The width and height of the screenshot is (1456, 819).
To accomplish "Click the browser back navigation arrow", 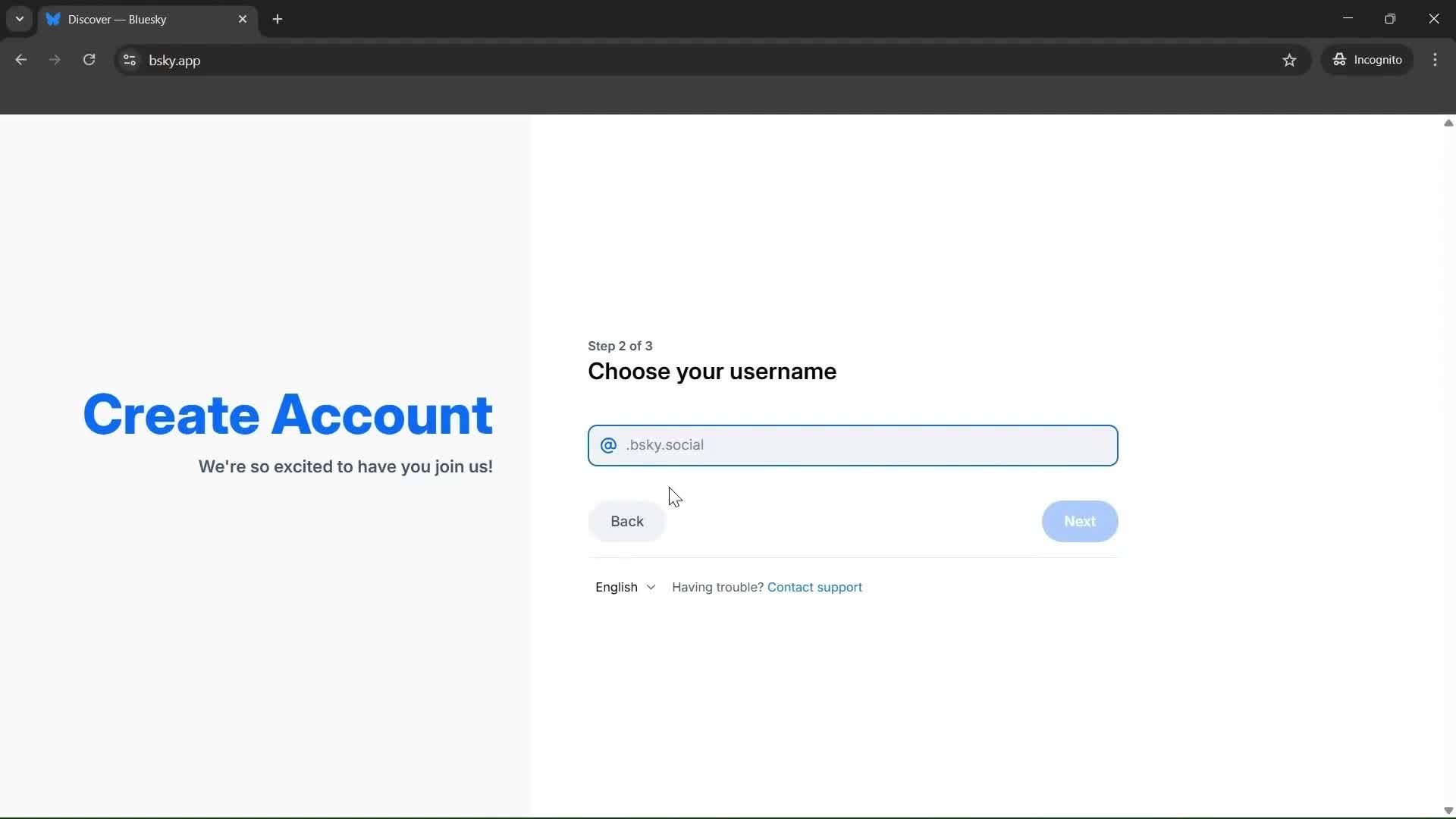I will [20, 60].
